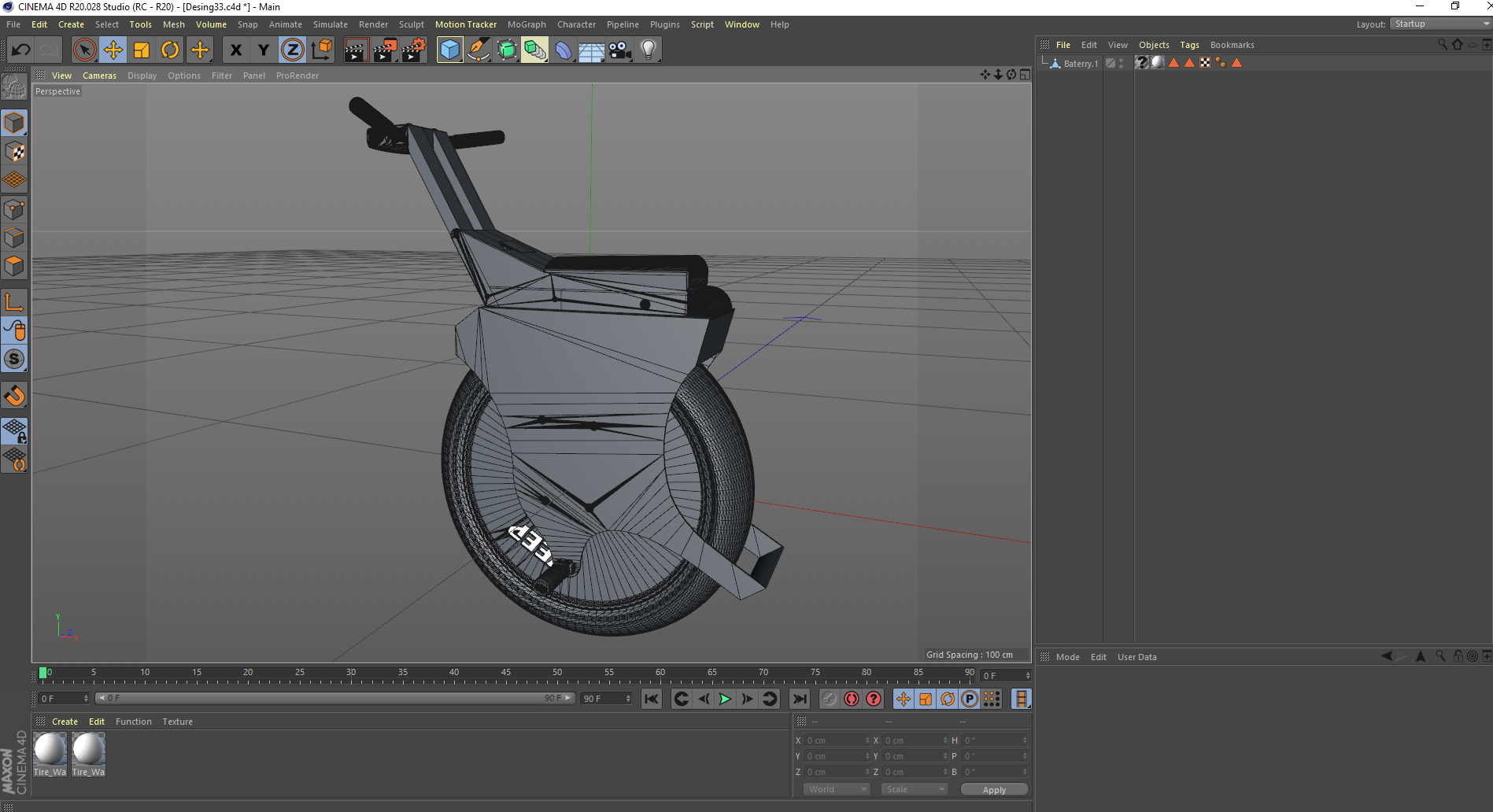This screenshot has width=1493, height=812.
Task: Open viewport Cameras menu
Action: (99, 76)
